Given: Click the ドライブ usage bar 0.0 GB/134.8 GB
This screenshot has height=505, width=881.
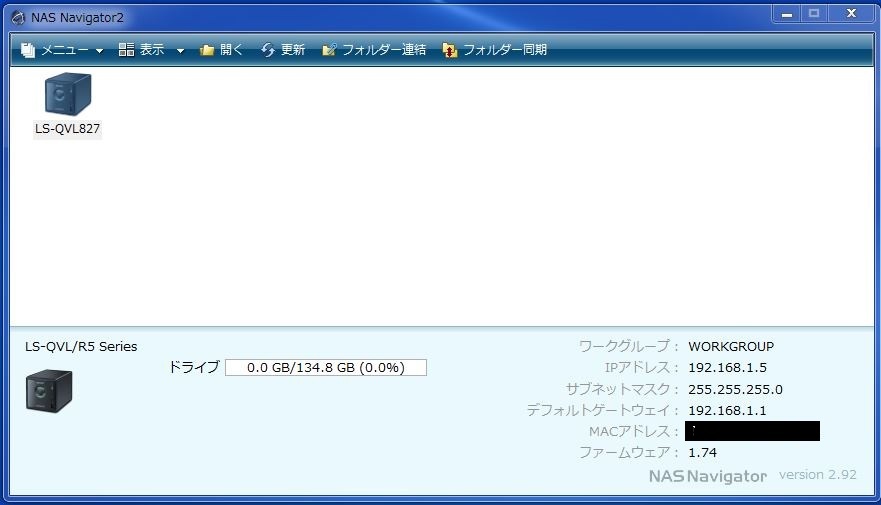Looking at the screenshot, I should click(x=326, y=367).
